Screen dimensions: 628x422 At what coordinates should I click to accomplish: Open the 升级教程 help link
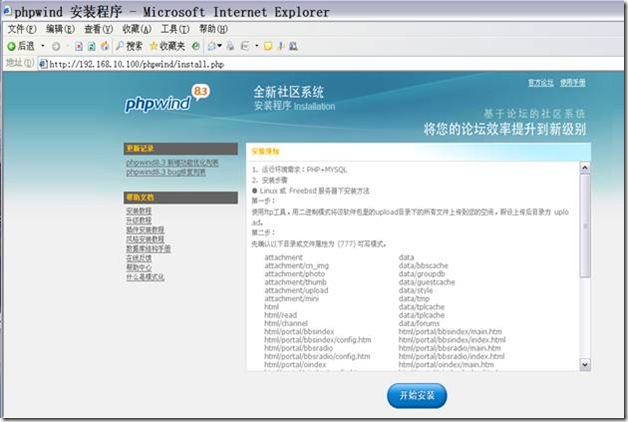(x=139, y=221)
